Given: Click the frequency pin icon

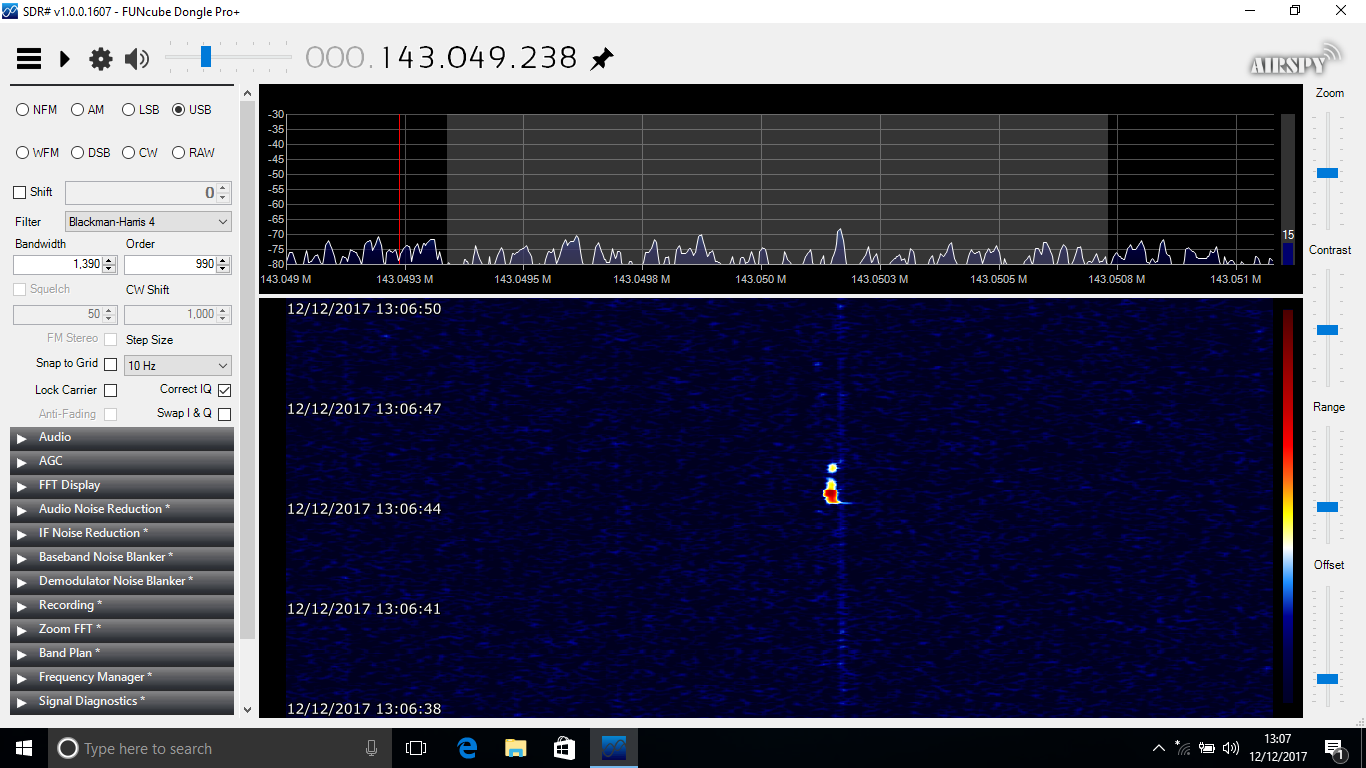Looking at the screenshot, I should coord(601,59).
